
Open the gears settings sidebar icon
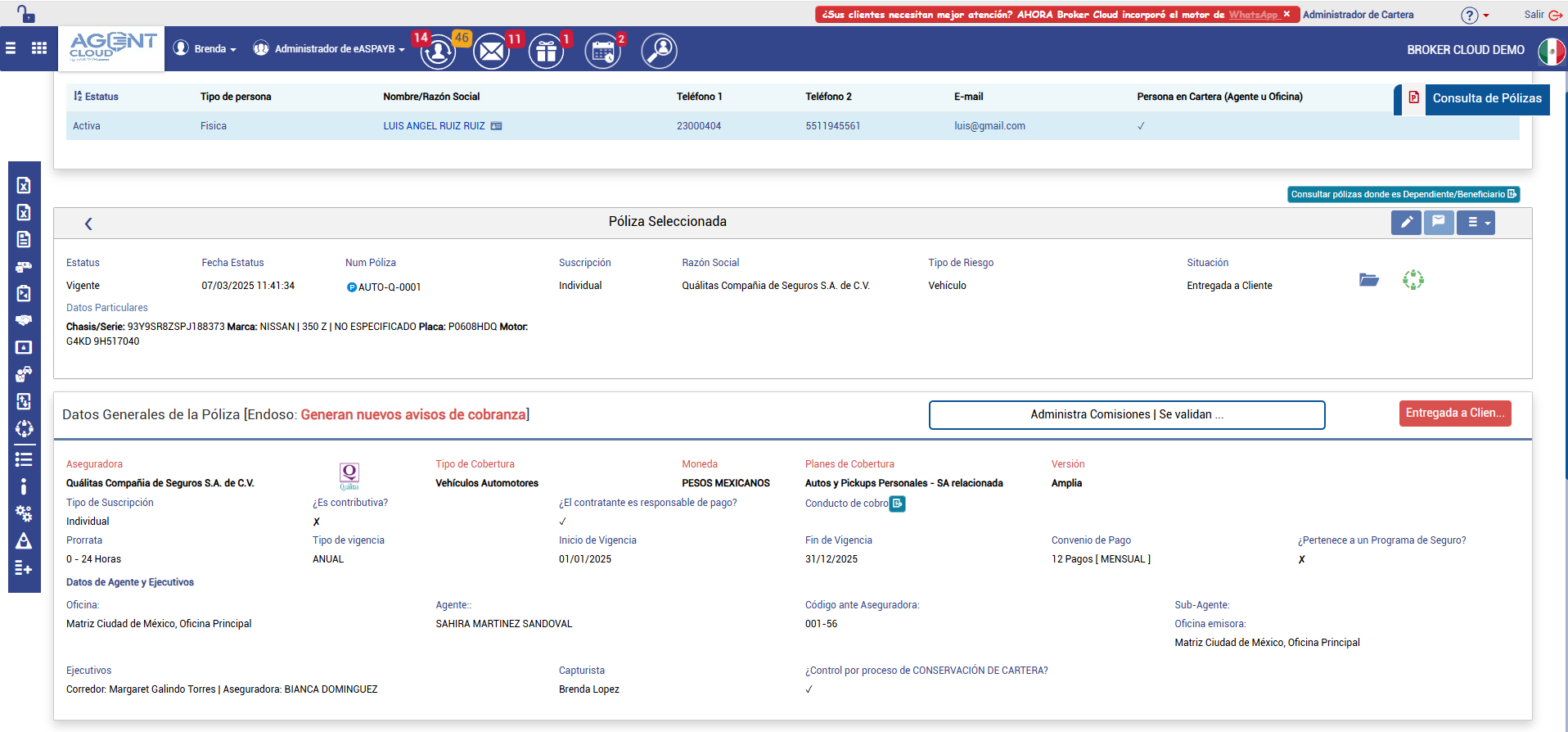[x=24, y=513]
